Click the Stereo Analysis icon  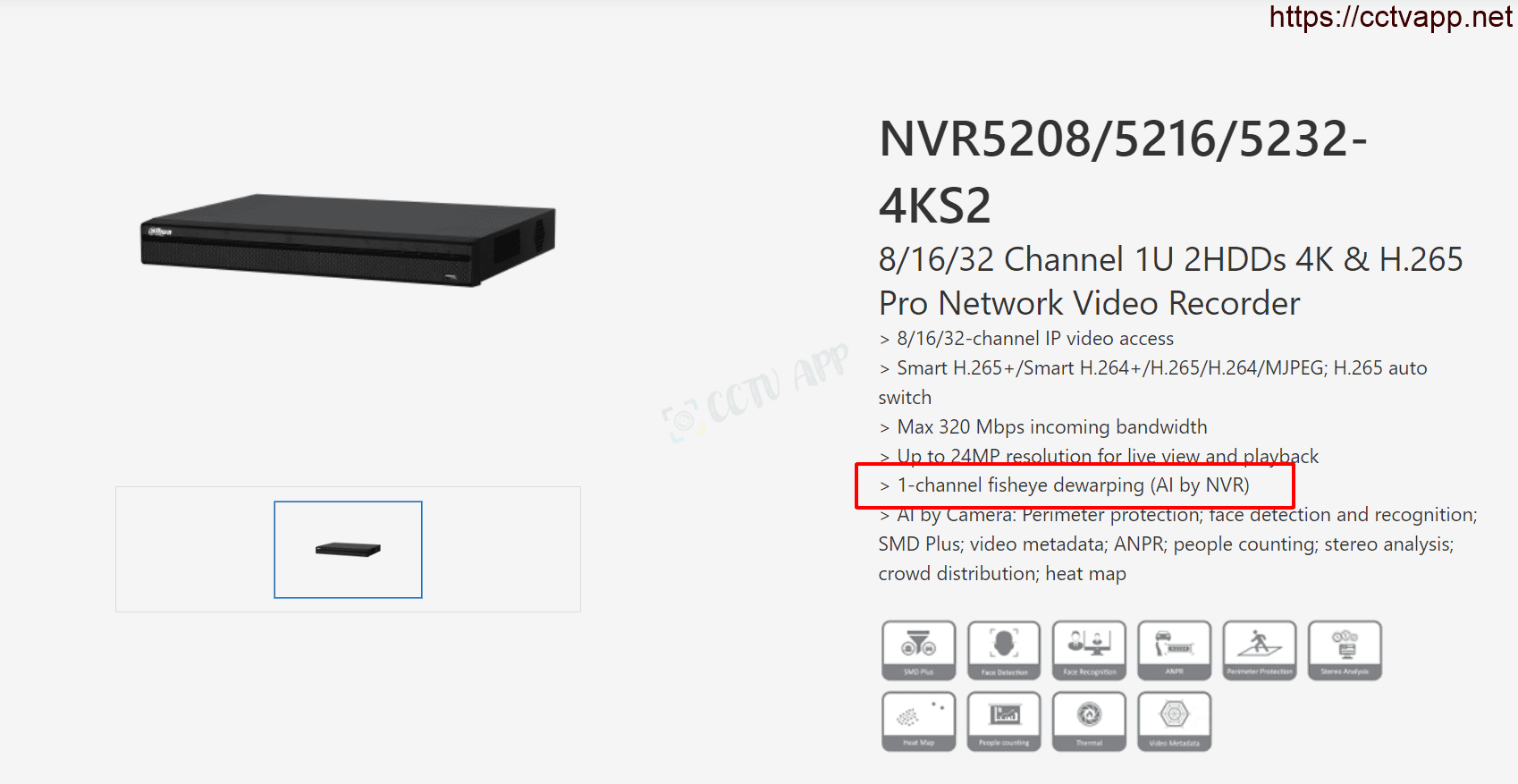pos(1345,651)
